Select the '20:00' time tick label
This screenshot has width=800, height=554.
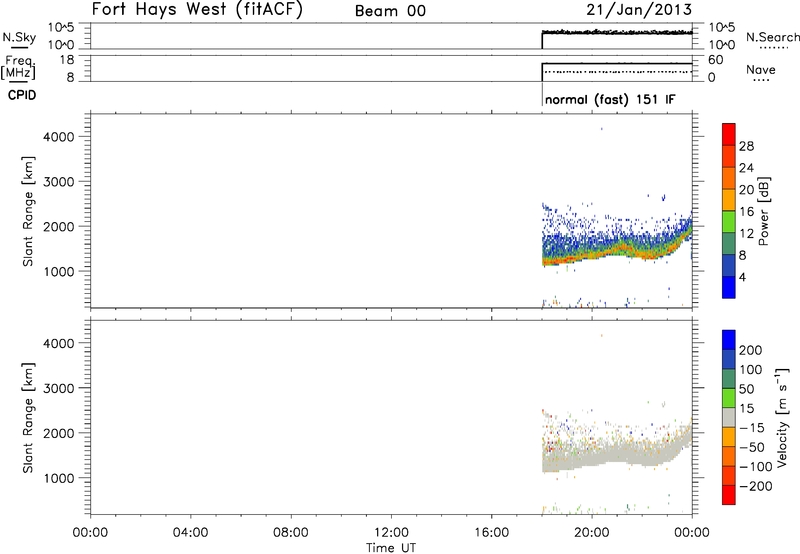tap(592, 533)
